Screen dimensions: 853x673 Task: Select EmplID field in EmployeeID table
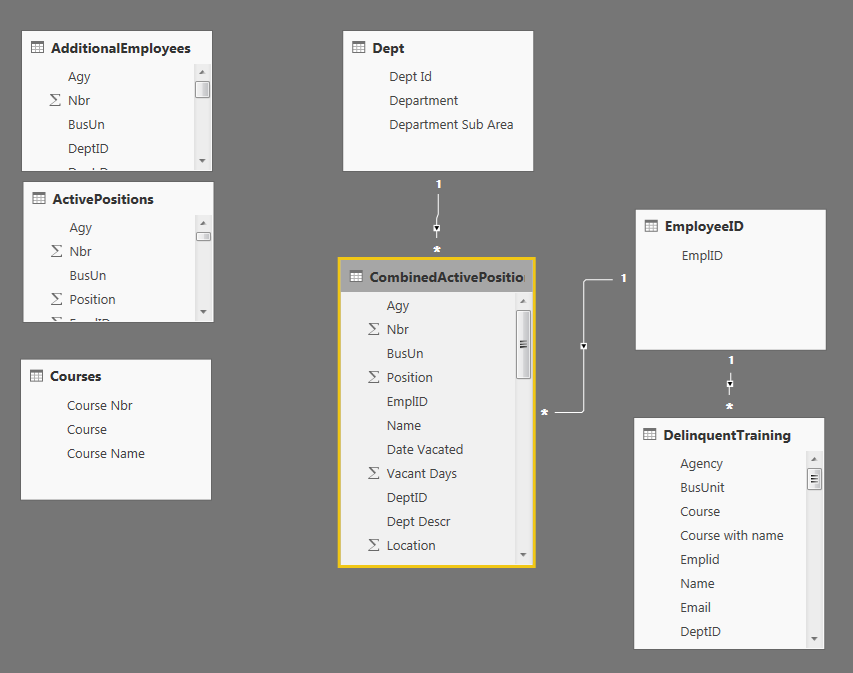(x=702, y=256)
